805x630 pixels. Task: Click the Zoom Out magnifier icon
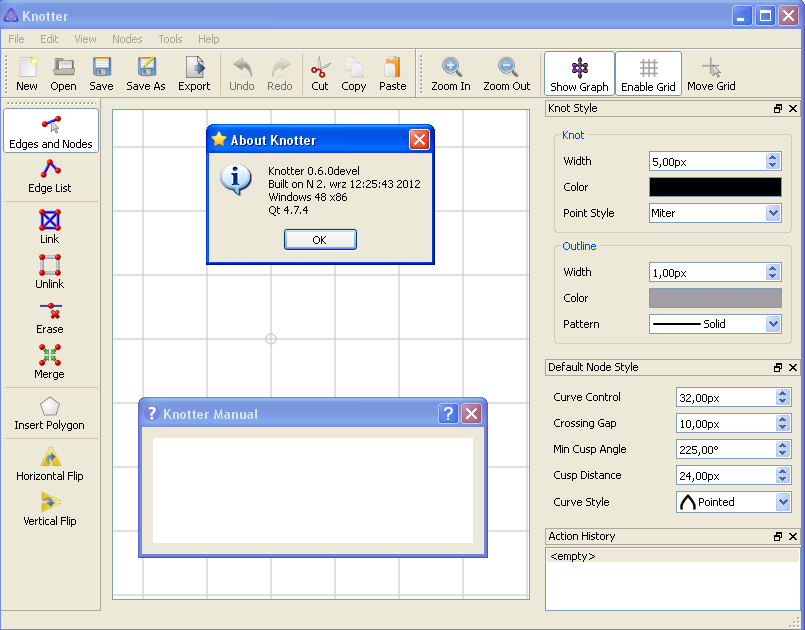pos(507,74)
